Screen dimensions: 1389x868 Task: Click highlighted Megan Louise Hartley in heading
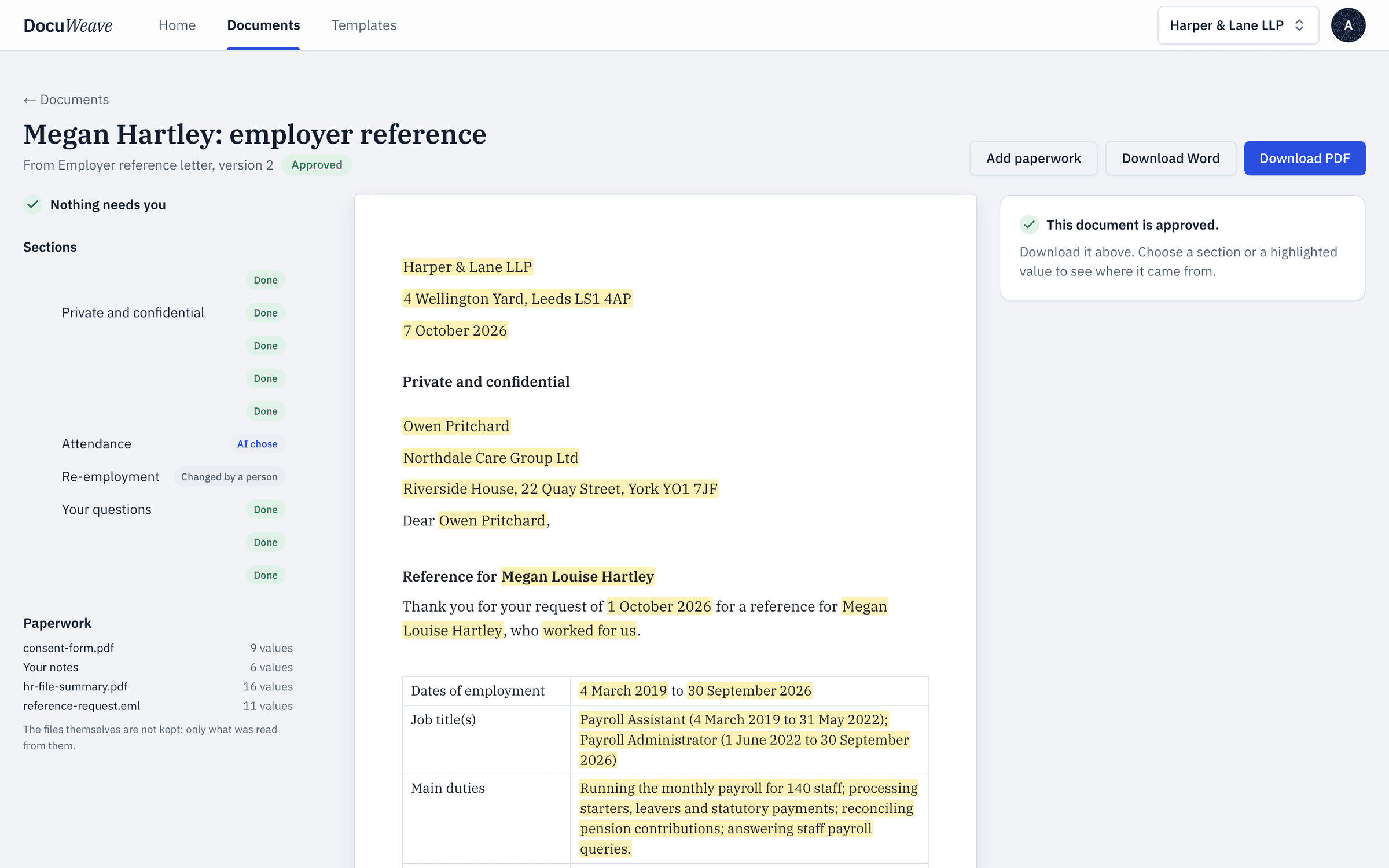coord(578,576)
